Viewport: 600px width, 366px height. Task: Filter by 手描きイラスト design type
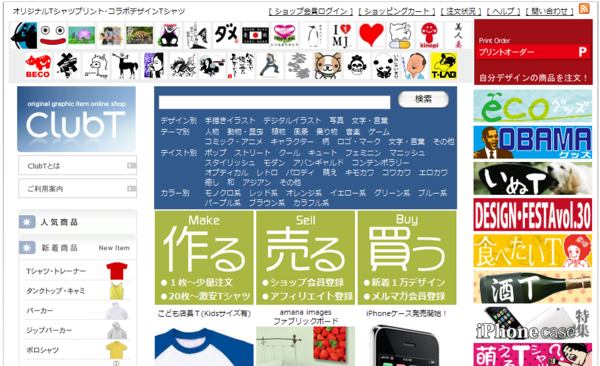(230, 121)
